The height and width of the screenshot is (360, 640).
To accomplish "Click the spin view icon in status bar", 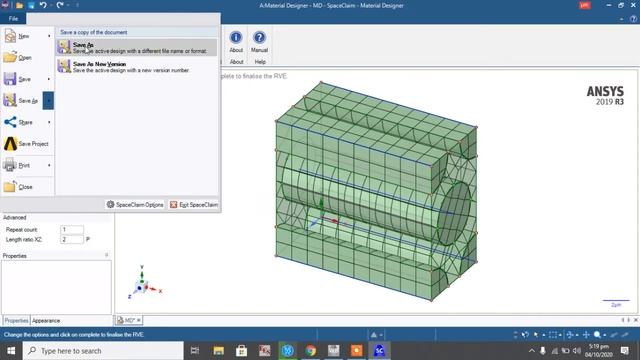I will pos(570,335).
